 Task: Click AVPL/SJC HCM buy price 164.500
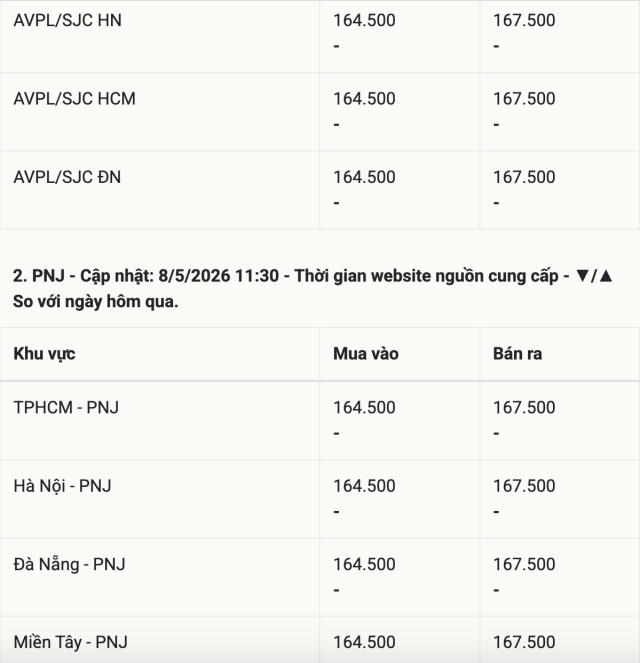pos(364,99)
